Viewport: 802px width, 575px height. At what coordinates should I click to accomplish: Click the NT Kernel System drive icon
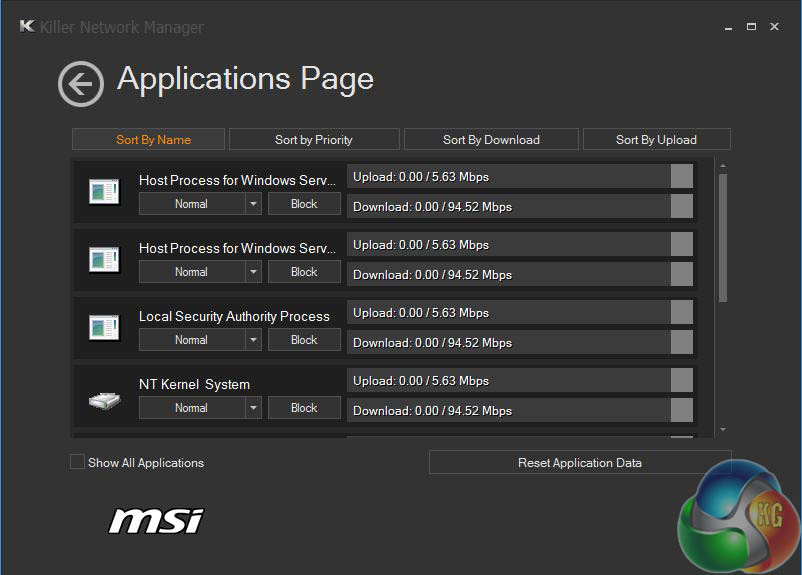[104, 399]
